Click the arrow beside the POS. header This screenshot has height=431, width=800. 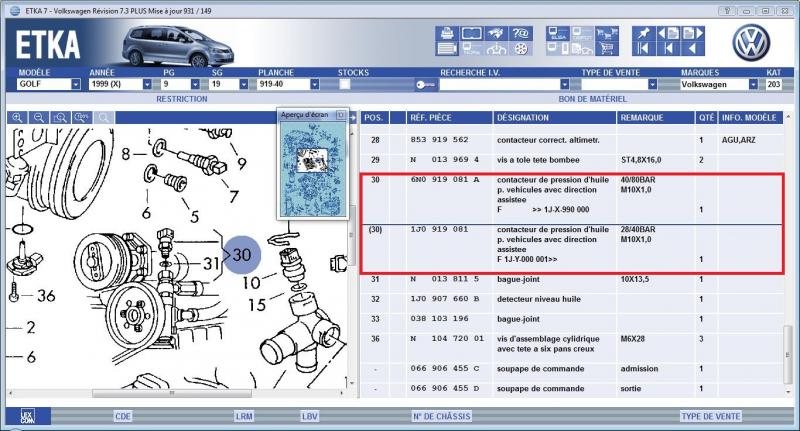[353, 118]
